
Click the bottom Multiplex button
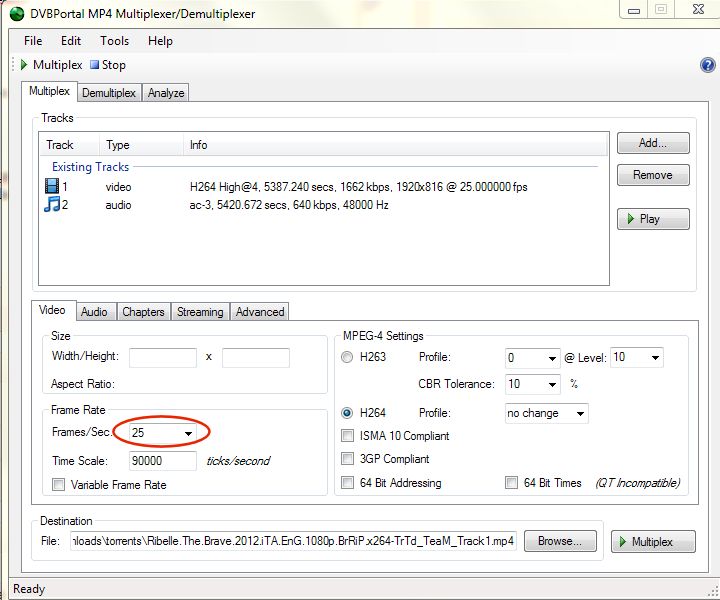pos(653,542)
